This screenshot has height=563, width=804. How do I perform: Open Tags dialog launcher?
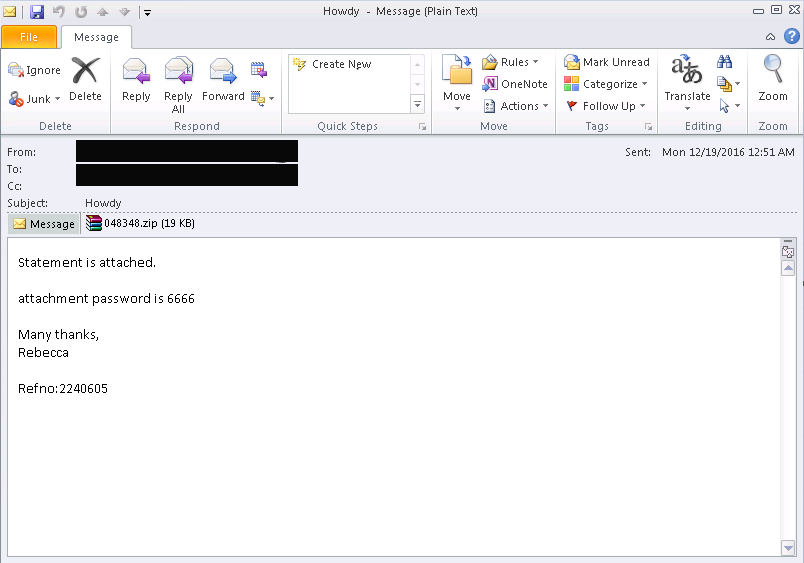(648, 127)
